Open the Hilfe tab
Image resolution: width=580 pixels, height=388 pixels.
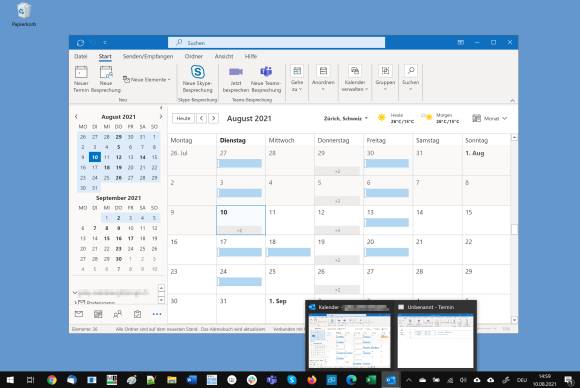(251, 56)
